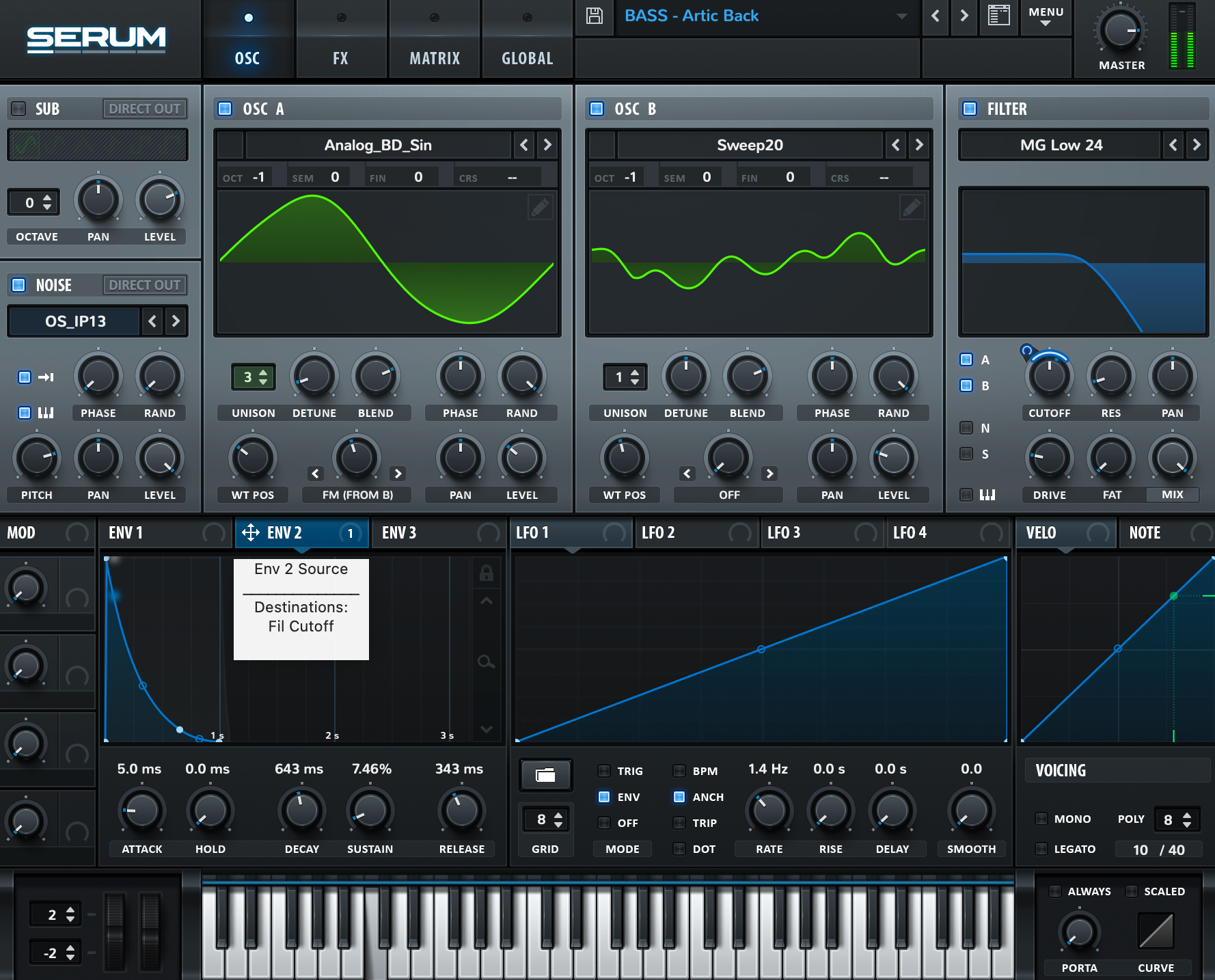Open the LFO shape folder icon

pyautogui.click(x=545, y=775)
